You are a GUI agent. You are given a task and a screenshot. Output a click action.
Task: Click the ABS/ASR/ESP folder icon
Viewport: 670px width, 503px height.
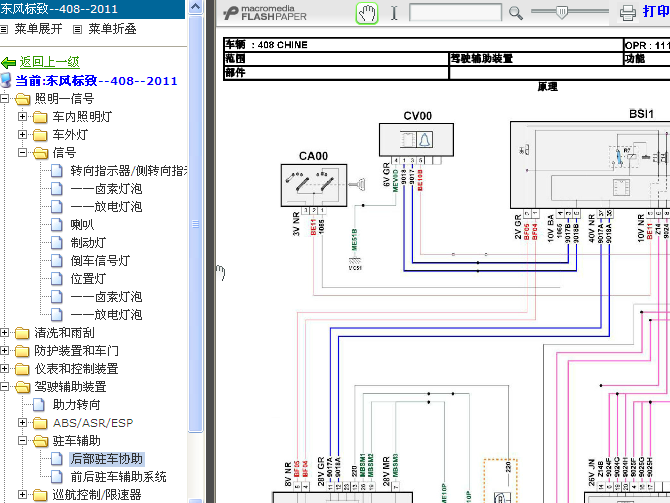(x=40, y=423)
